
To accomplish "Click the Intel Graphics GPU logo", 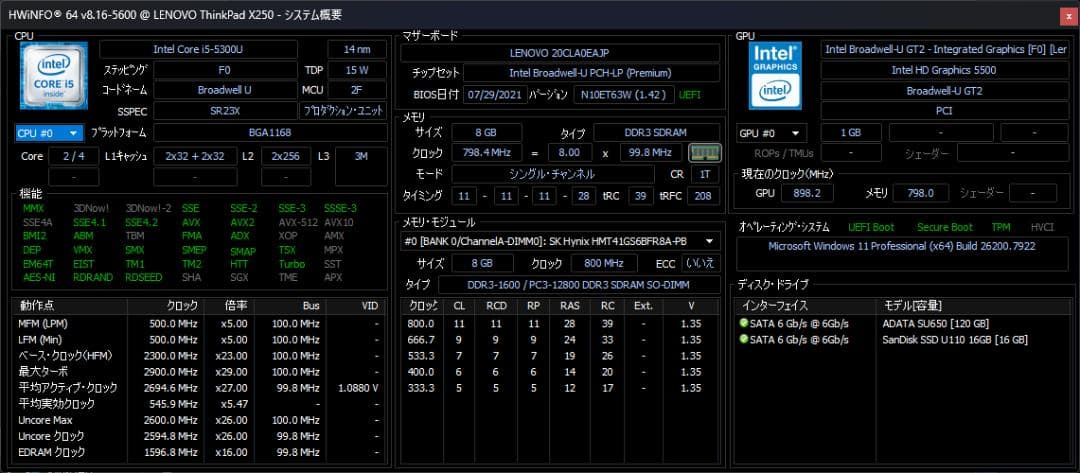I will [x=775, y=76].
